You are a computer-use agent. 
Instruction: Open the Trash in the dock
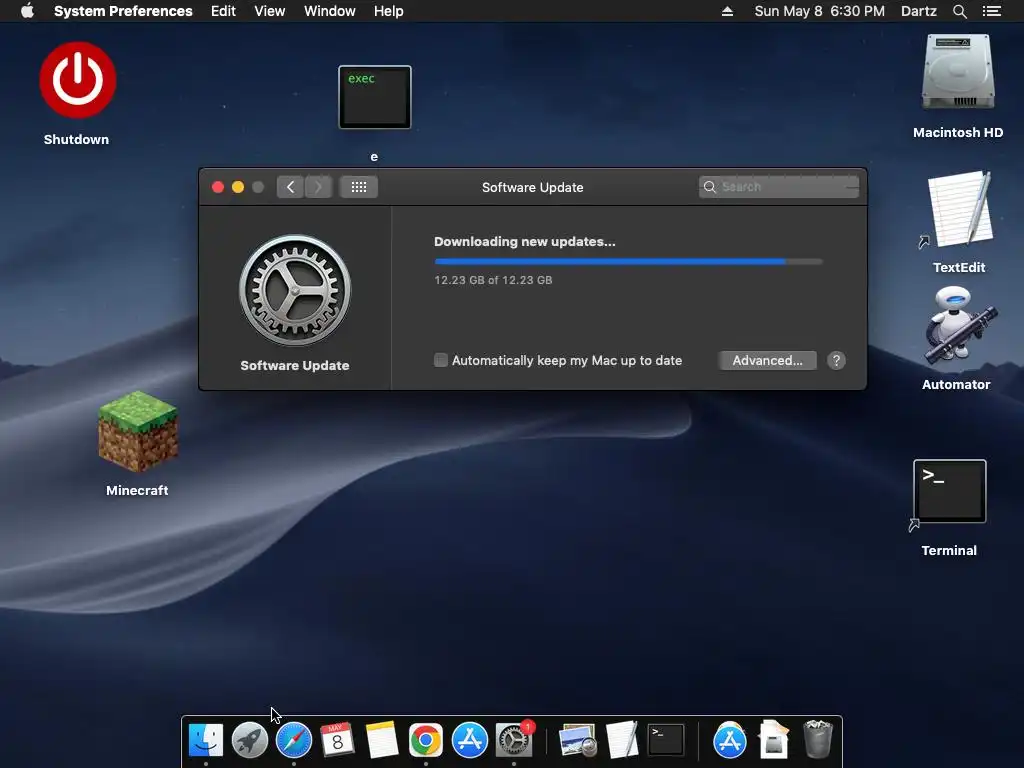pyautogui.click(x=818, y=741)
